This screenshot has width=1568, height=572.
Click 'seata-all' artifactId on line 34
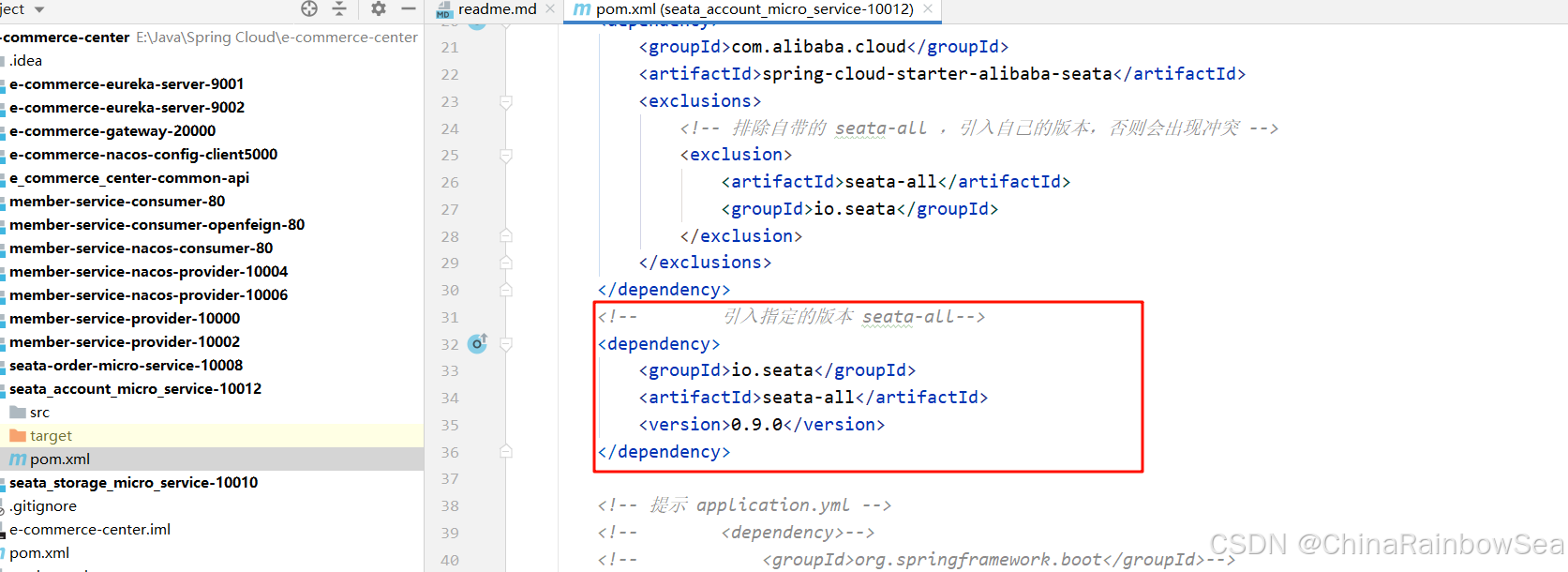[x=808, y=398]
